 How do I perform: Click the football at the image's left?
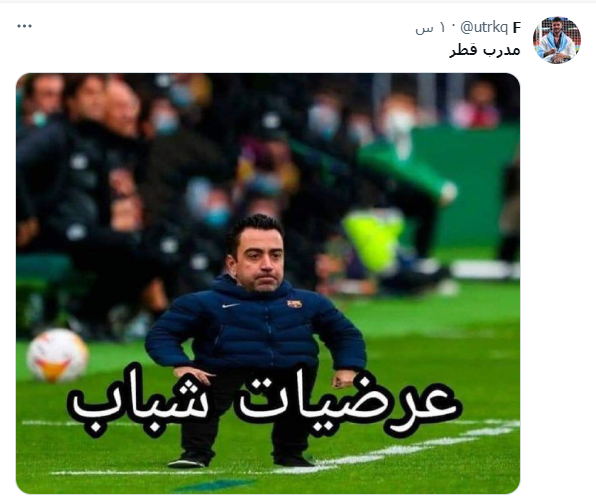click(57, 354)
